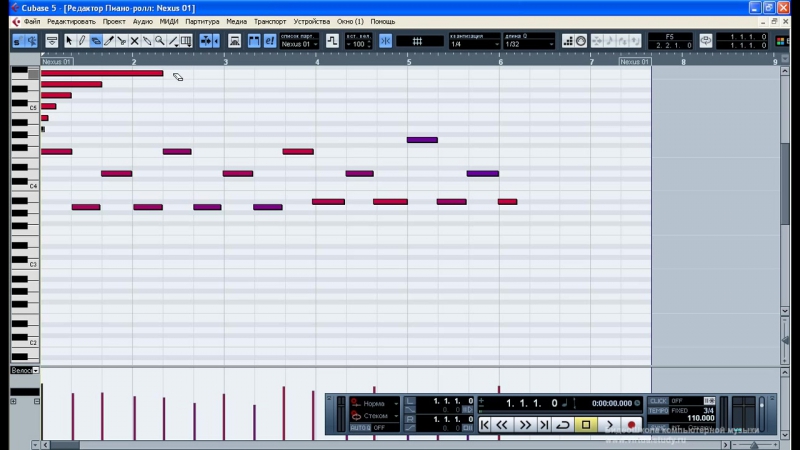Screen dimensions: 800x450
Task: Click the Show Part Borders icon
Action: point(254,41)
